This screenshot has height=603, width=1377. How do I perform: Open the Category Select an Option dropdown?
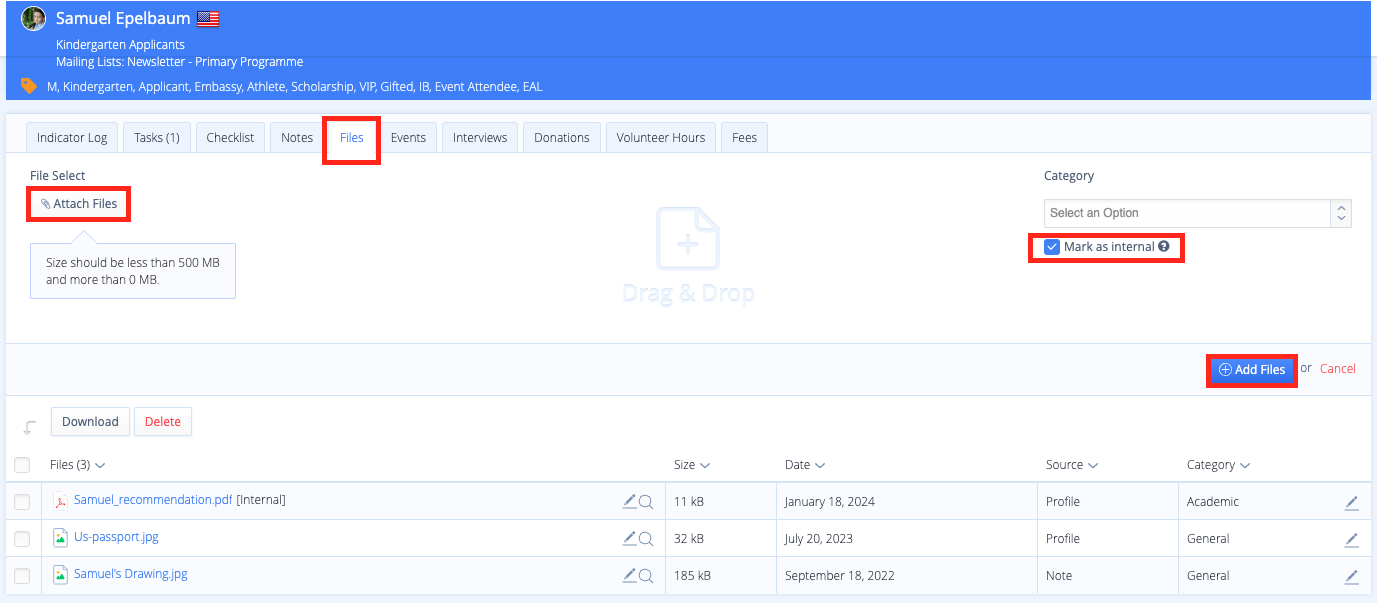[x=1197, y=213]
